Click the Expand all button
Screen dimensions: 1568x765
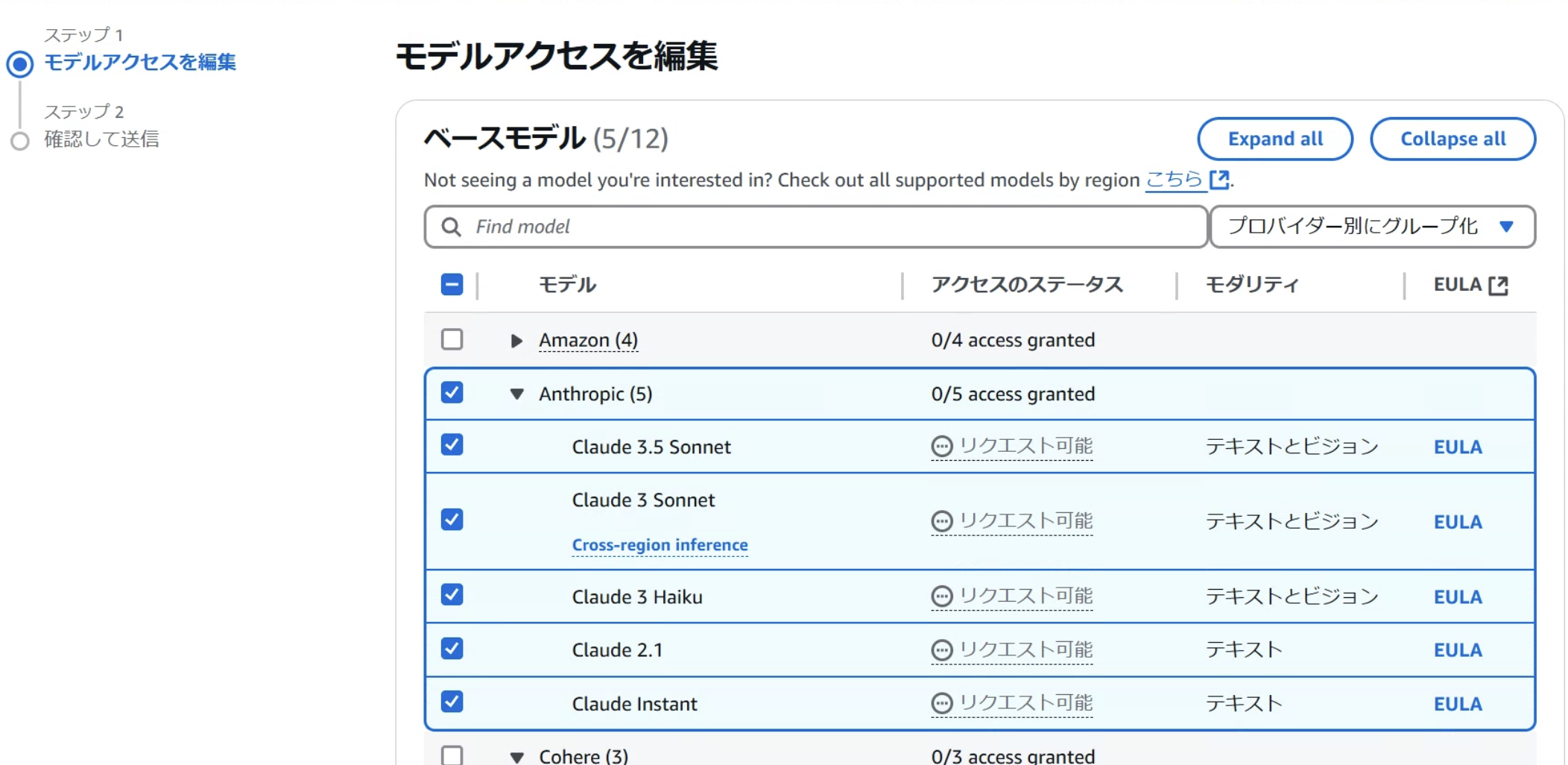pyautogui.click(x=1274, y=138)
